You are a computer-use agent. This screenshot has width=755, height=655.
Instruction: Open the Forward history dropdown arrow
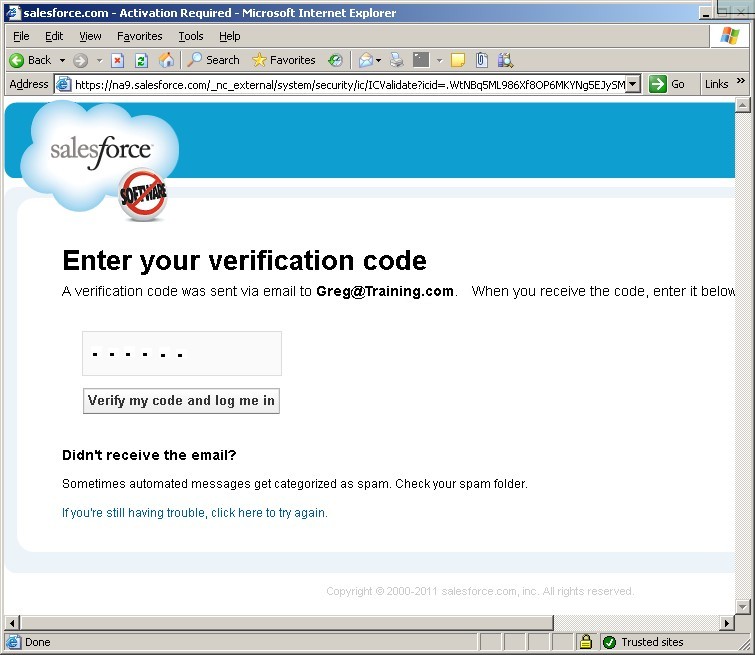[x=100, y=60]
